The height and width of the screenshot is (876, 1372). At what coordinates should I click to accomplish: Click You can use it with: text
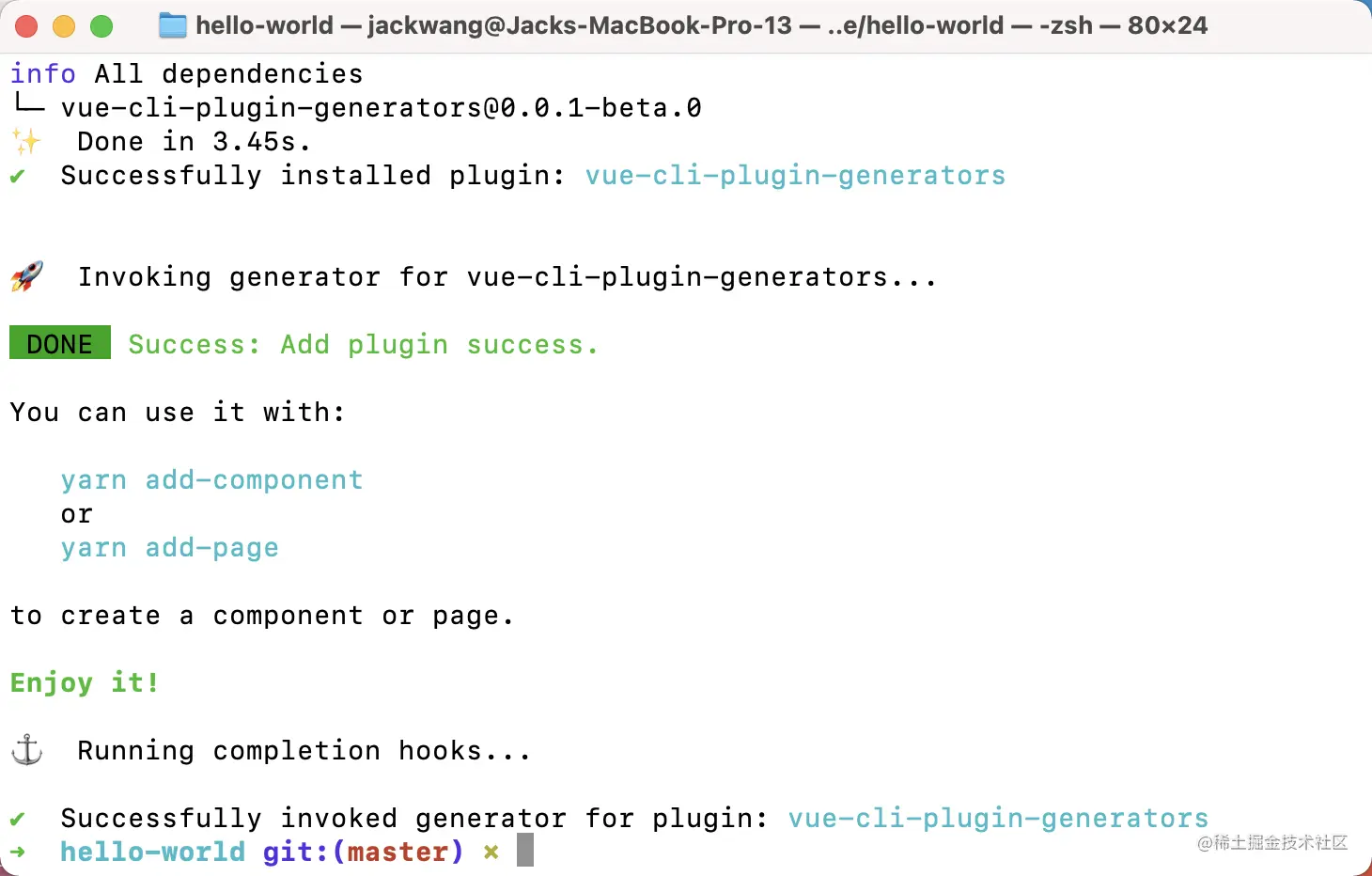pyautogui.click(x=178, y=413)
